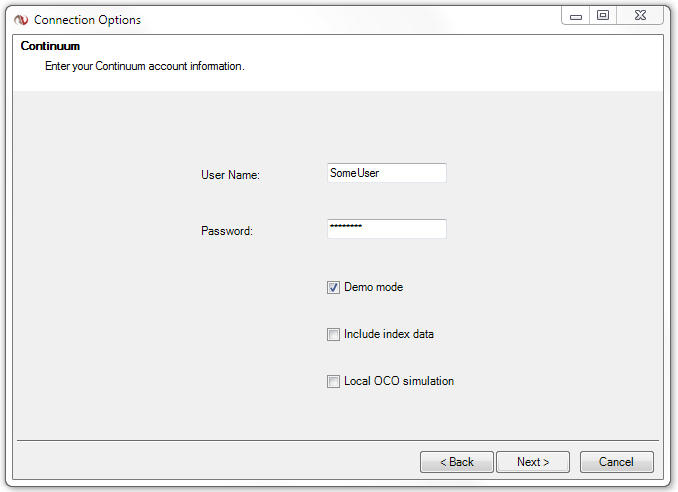The width and height of the screenshot is (678, 492).
Task: Focus the User Name text field
Action: click(x=386, y=173)
